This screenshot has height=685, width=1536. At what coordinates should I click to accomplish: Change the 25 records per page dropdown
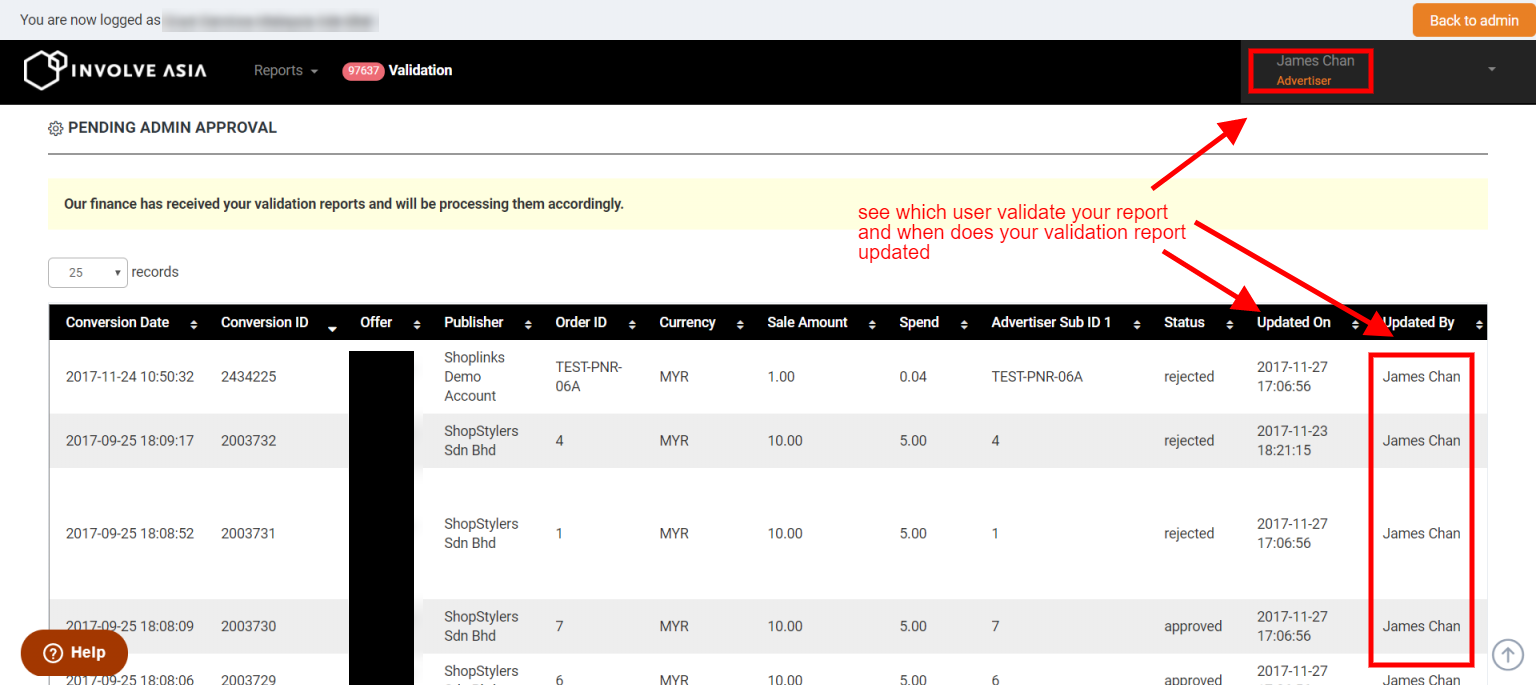point(88,272)
